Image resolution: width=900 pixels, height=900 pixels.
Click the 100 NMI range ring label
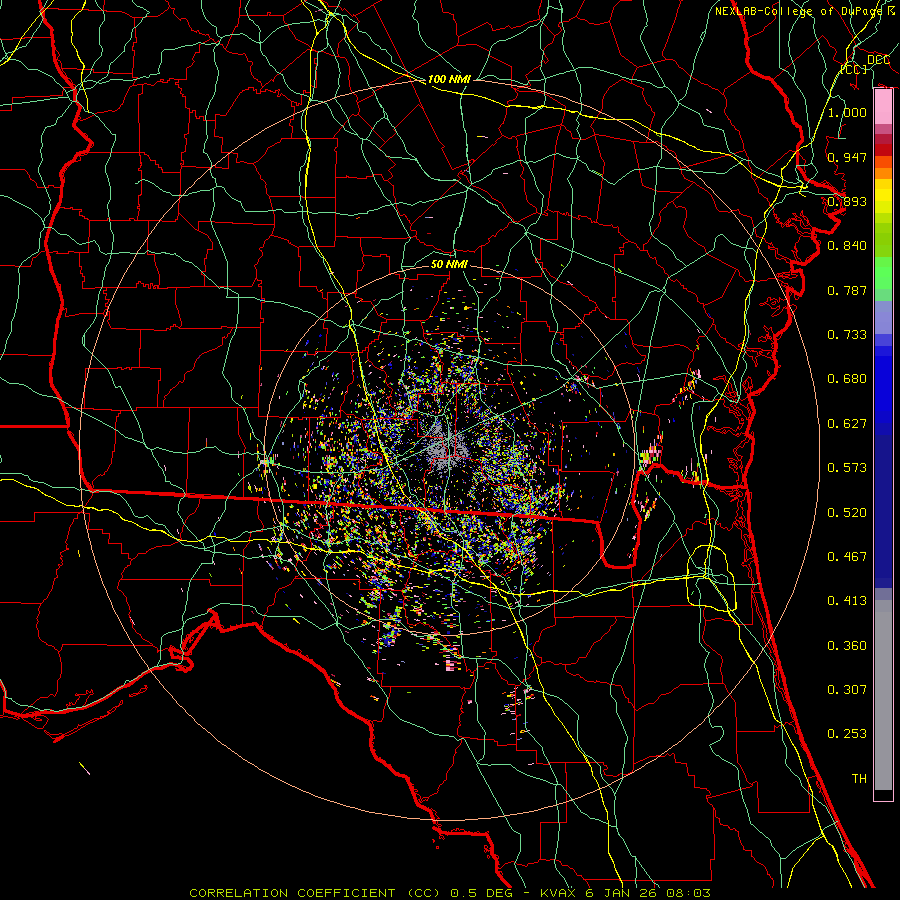tap(449, 79)
